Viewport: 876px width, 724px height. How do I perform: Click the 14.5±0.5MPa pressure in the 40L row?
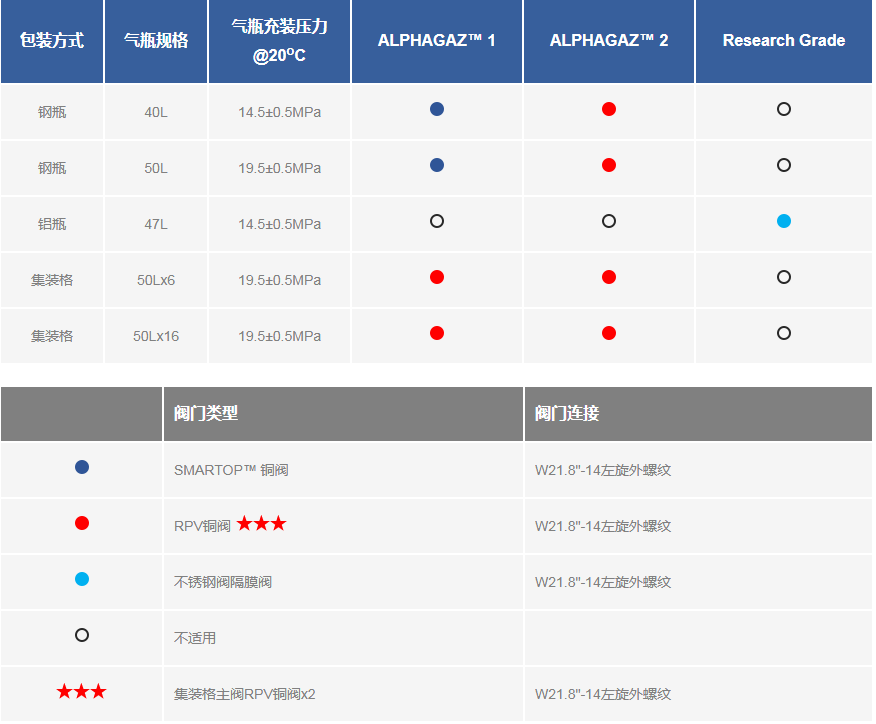pos(279,112)
